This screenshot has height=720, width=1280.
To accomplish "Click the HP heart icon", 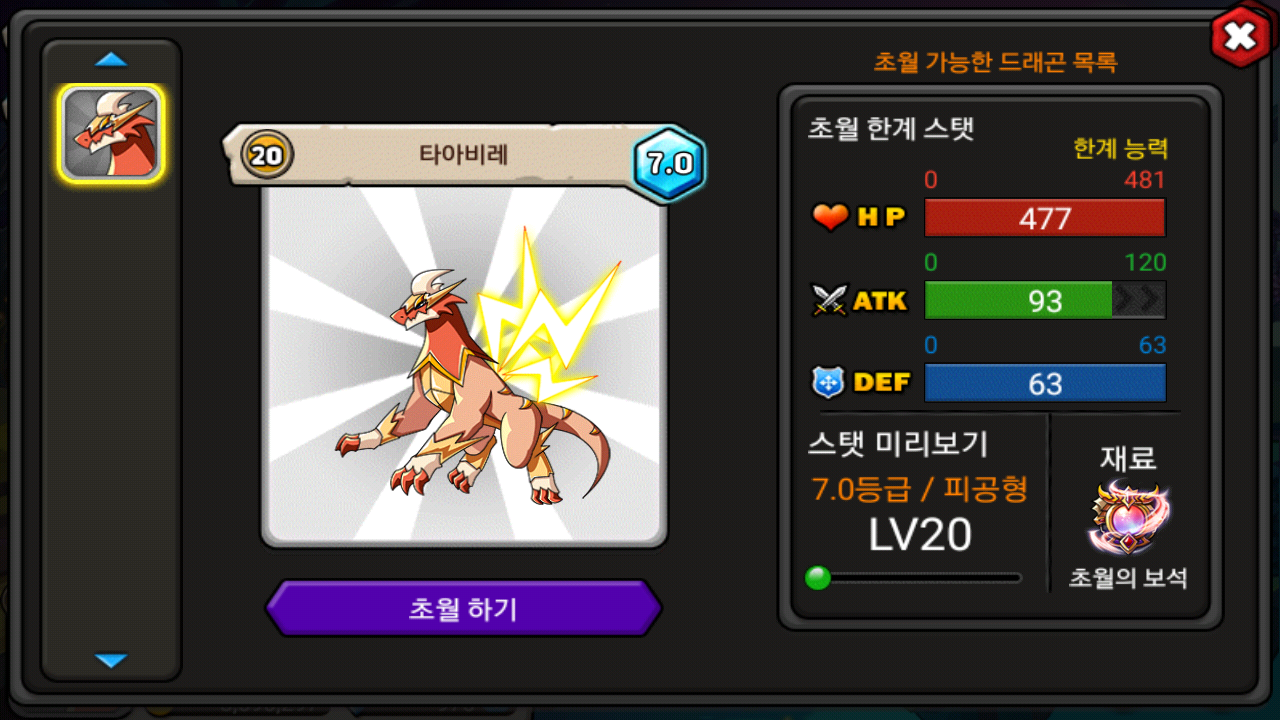I will pos(830,217).
